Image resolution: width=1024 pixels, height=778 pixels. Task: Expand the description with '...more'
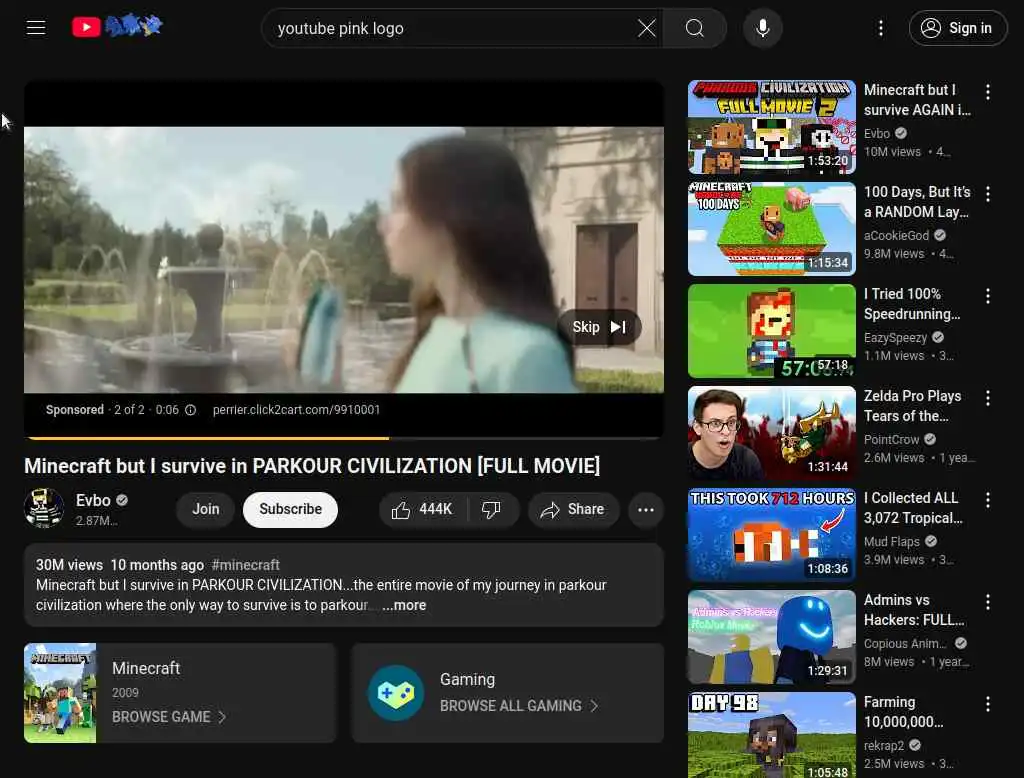(404, 606)
